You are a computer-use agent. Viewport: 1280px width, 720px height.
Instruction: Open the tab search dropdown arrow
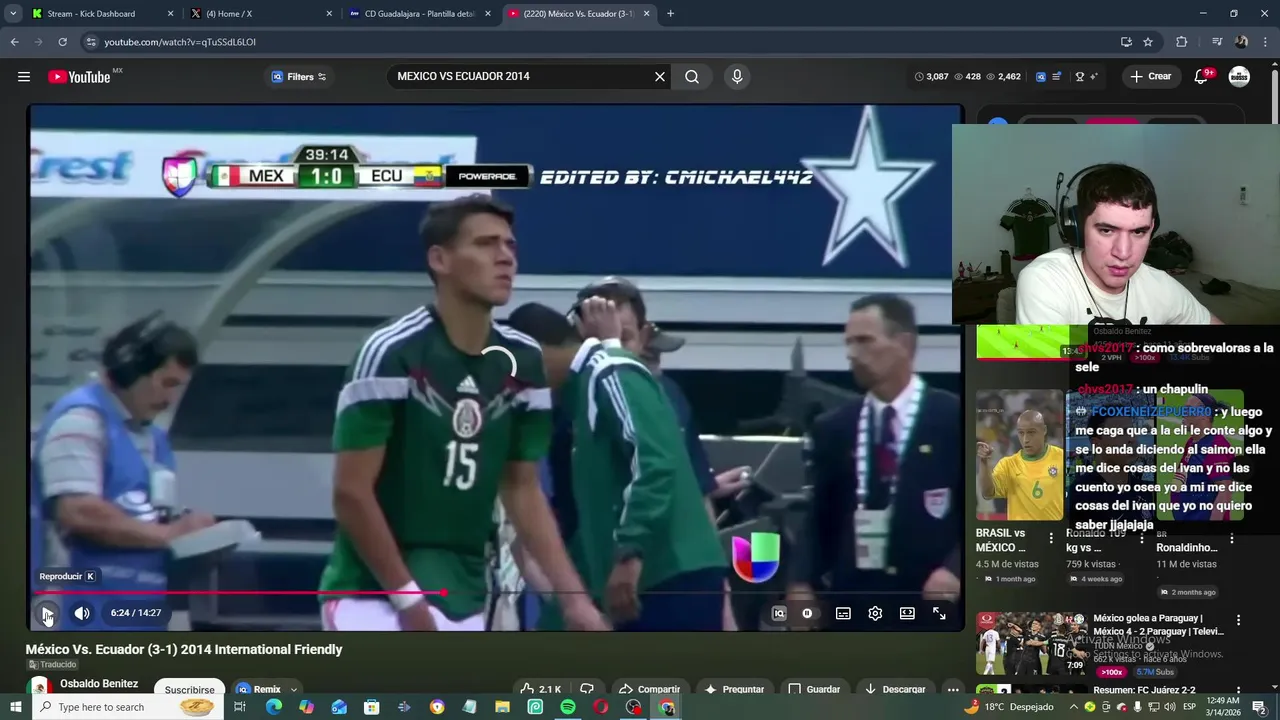[x=12, y=14]
